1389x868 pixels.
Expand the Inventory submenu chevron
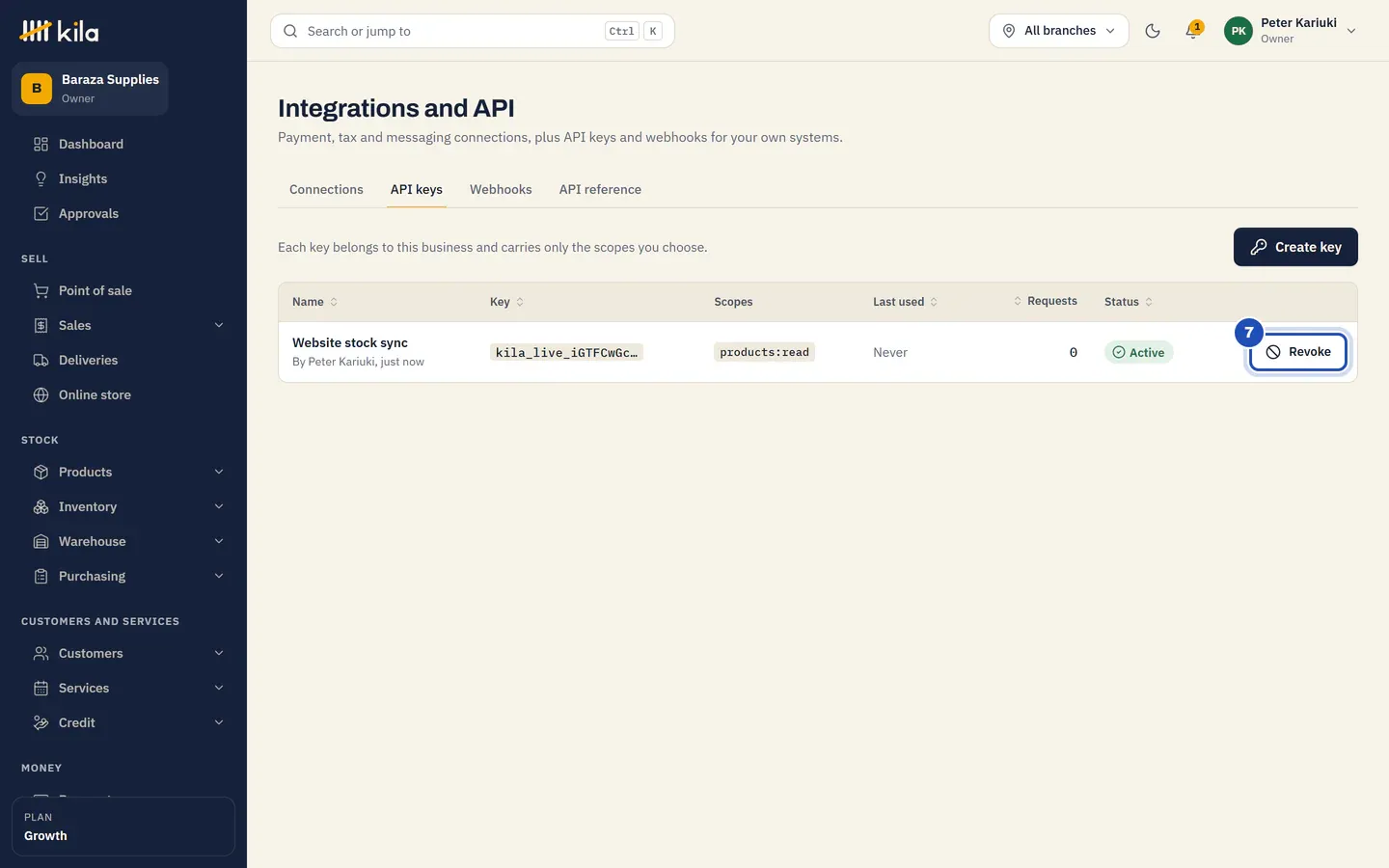coord(219,506)
